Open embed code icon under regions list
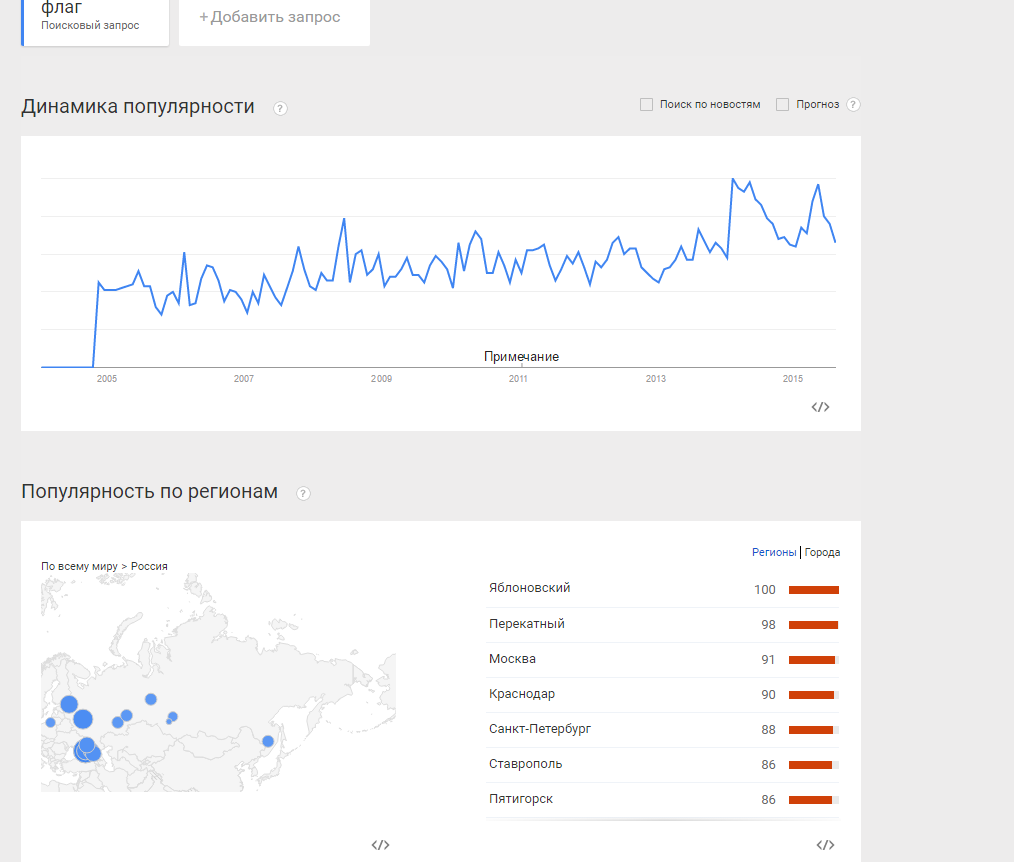Image resolution: width=1014 pixels, height=862 pixels. coord(825,845)
